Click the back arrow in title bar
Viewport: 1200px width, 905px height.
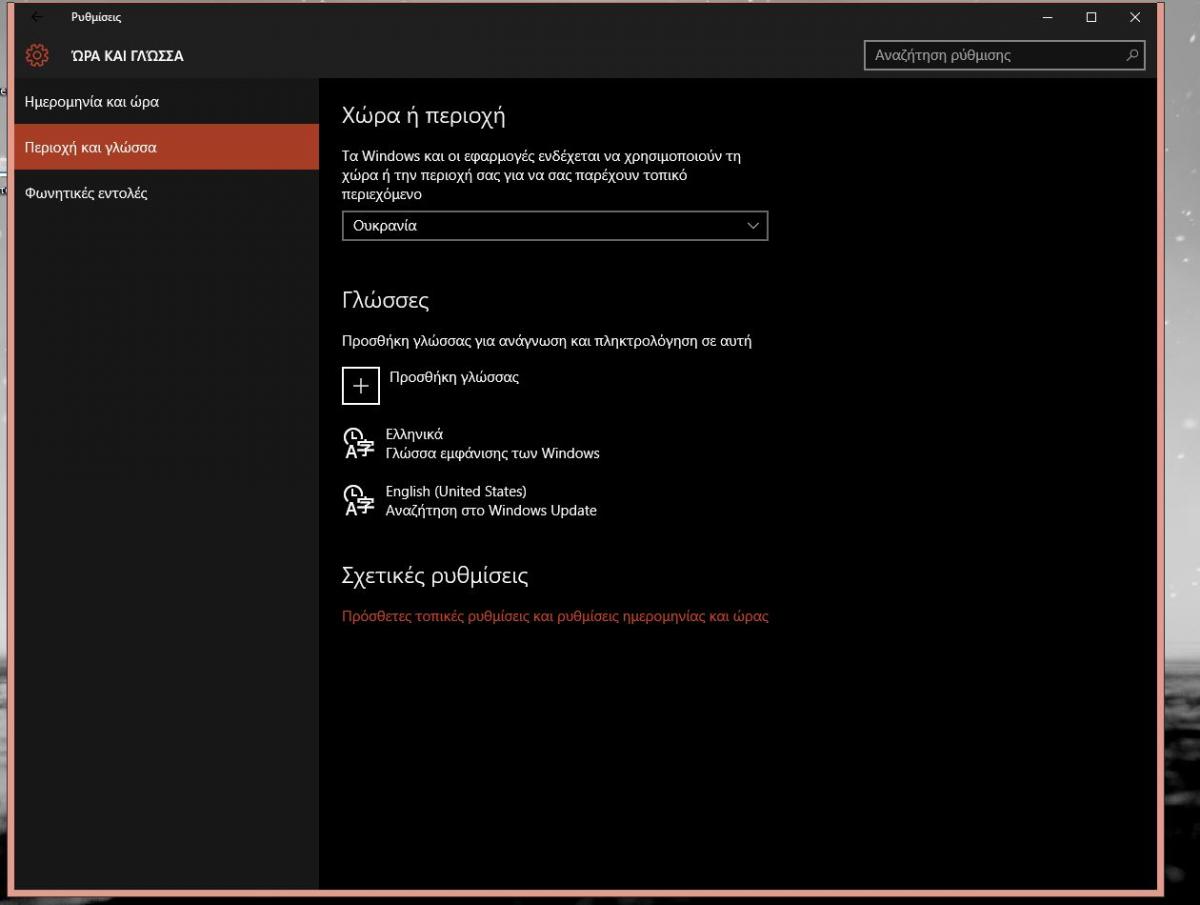37,17
